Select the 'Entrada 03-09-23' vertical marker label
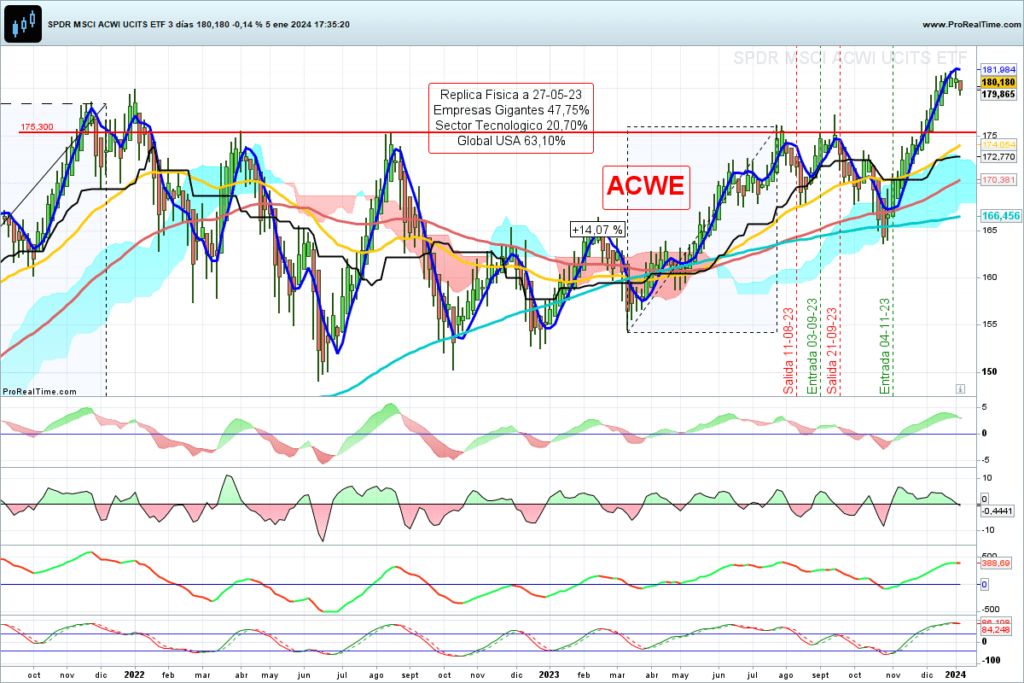 812,346
